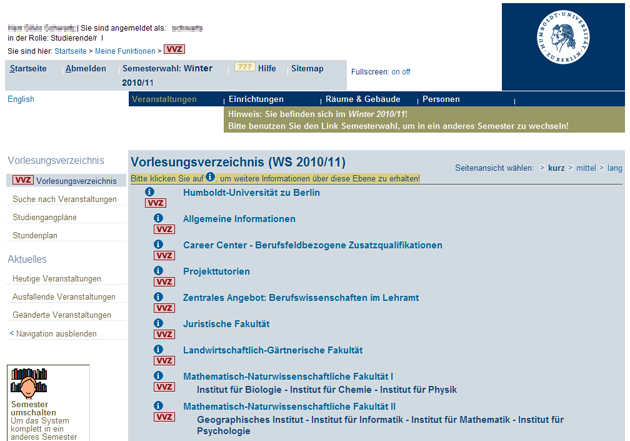
Task: Switch language to English
Action: [21, 99]
